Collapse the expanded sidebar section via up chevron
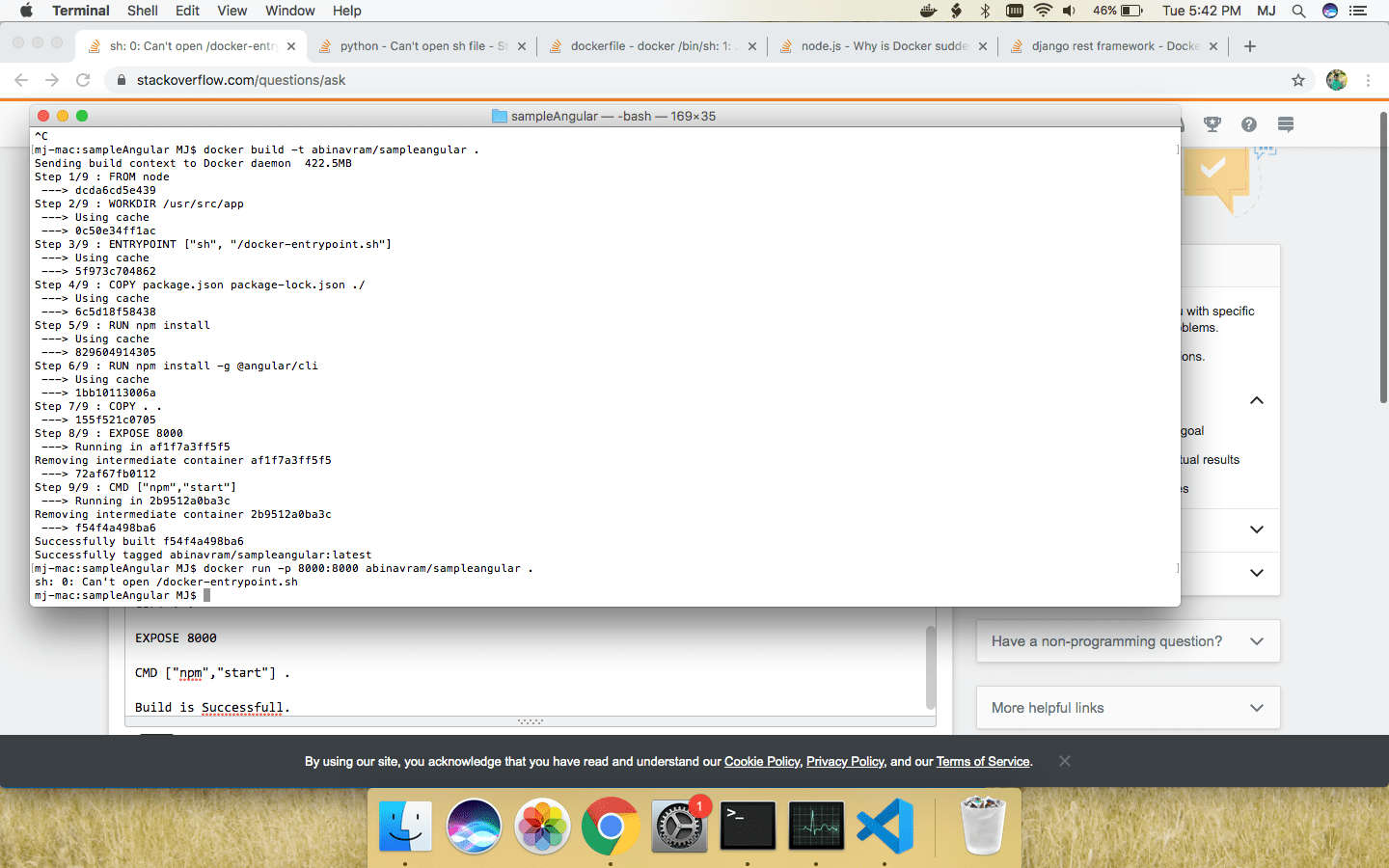 pyautogui.click(x=1256, y=399)
